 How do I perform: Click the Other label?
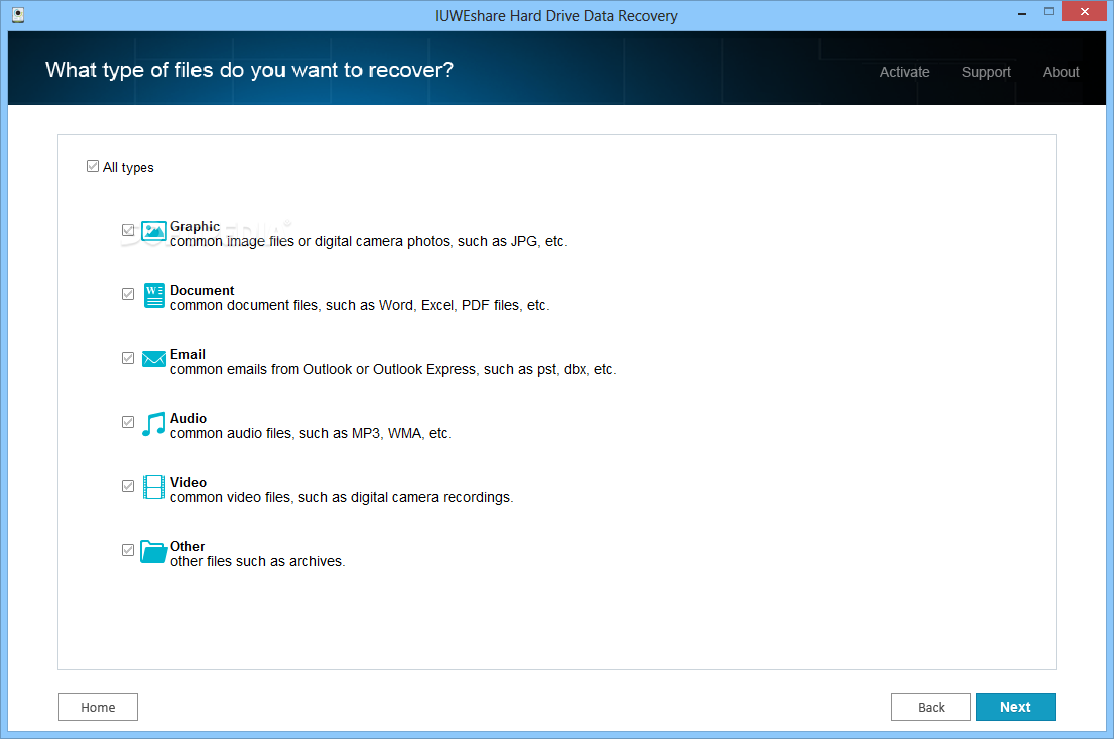[188, 546]
